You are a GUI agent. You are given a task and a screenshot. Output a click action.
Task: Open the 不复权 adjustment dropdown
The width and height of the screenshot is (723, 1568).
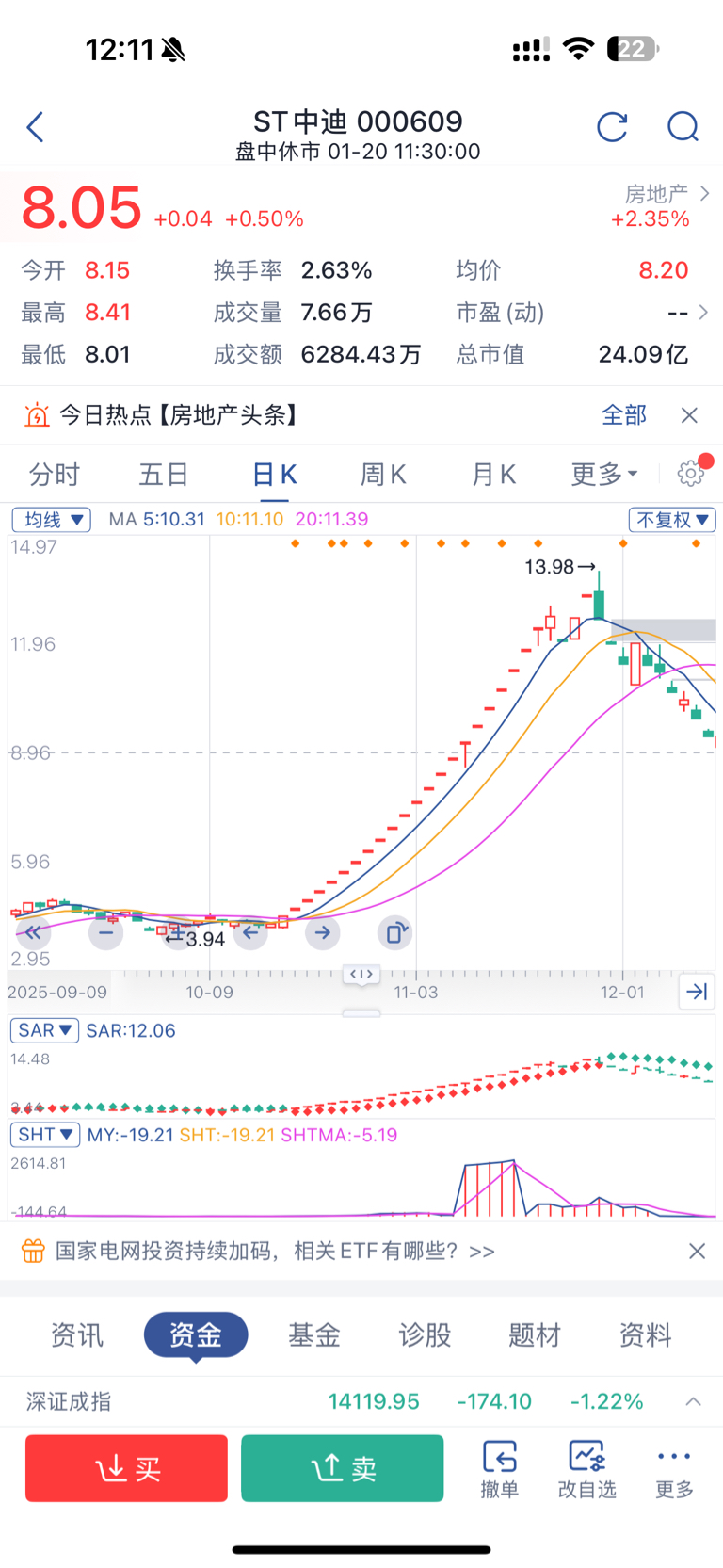pyautogui.click(x=672, y=520)
